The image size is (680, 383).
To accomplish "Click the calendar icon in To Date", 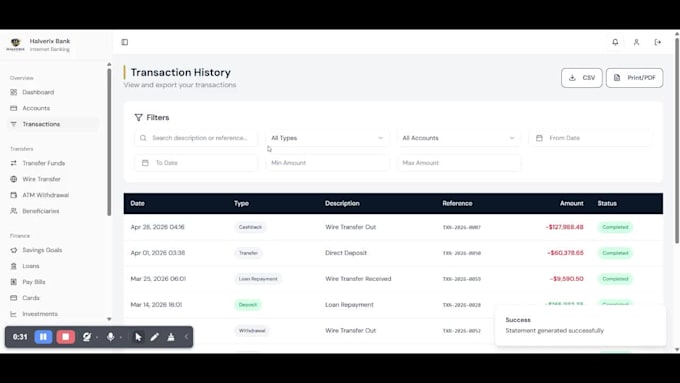I will click(145, 163).
